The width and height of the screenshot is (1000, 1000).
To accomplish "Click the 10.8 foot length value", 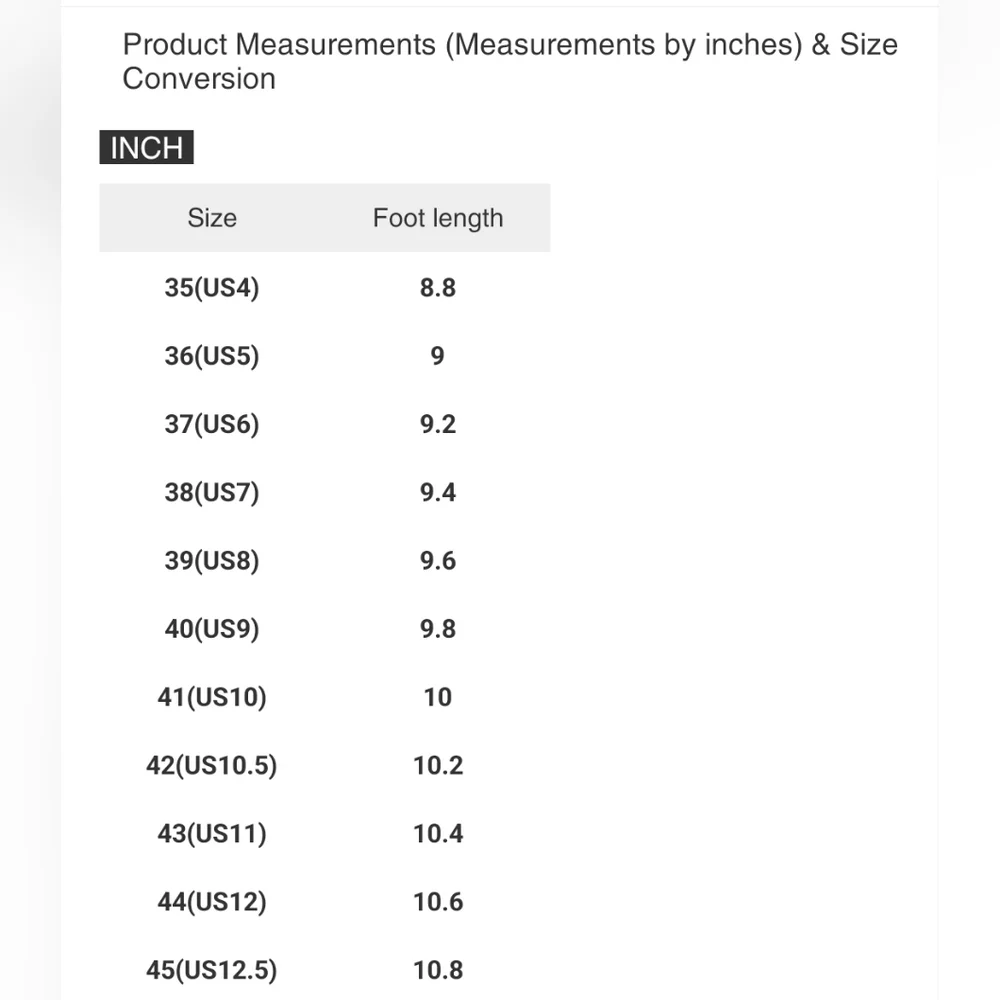I will pos(438,970).
